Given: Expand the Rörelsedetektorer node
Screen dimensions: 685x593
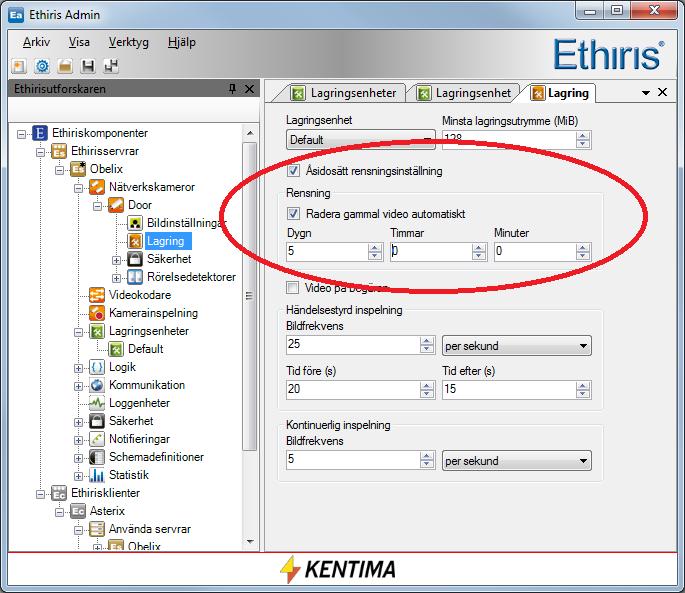Looking at the screenshot, I should tap(116, 277).
